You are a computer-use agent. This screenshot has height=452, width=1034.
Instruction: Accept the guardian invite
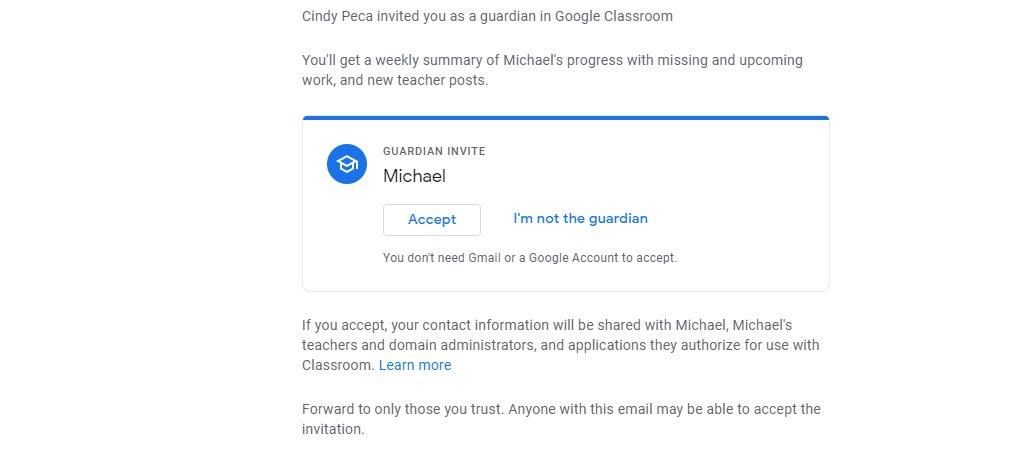[x=432, y=219]
